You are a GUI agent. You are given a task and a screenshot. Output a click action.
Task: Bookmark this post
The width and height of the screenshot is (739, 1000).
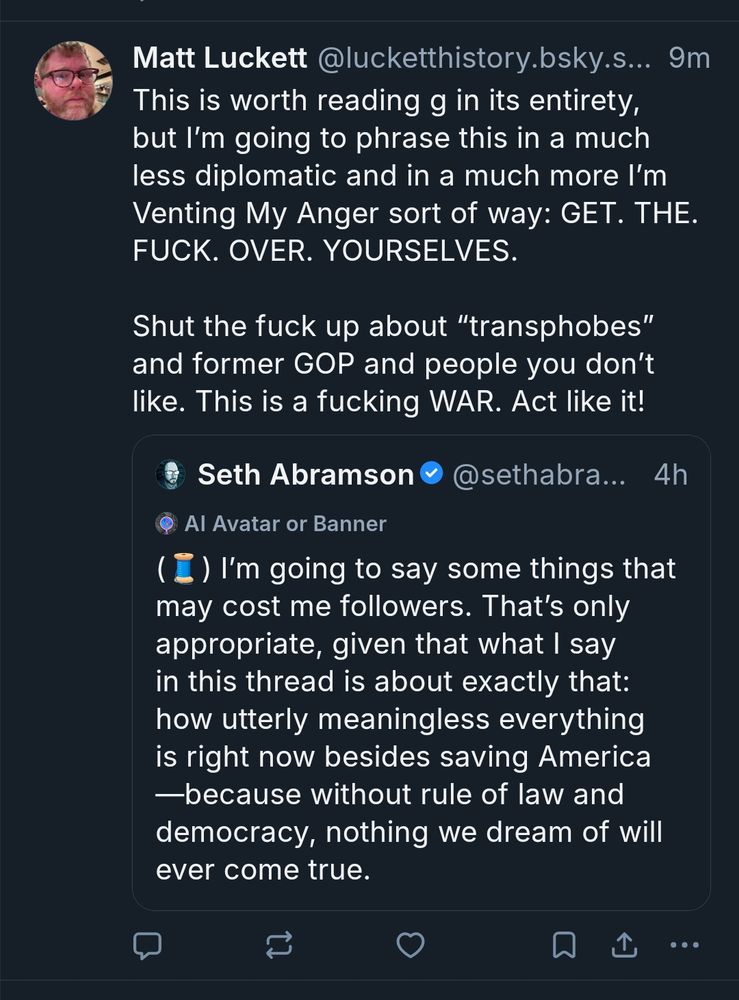[x=565, y=942]
